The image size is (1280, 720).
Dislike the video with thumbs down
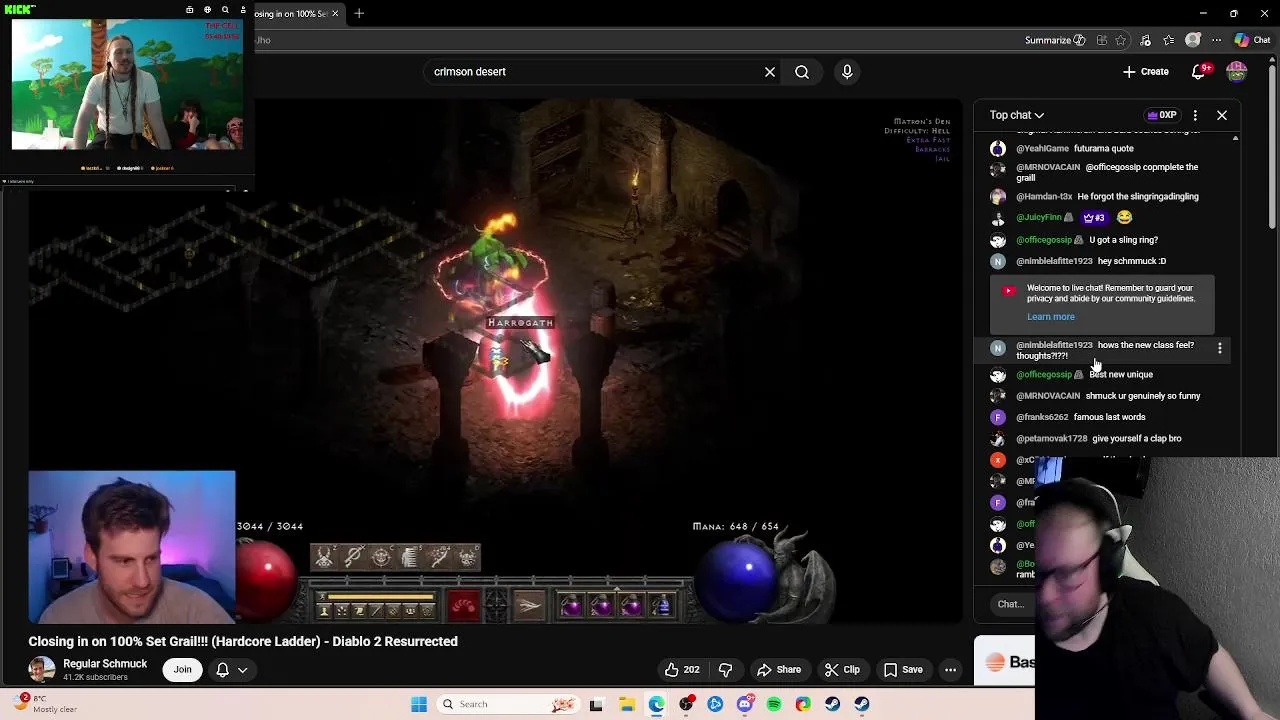726,670
